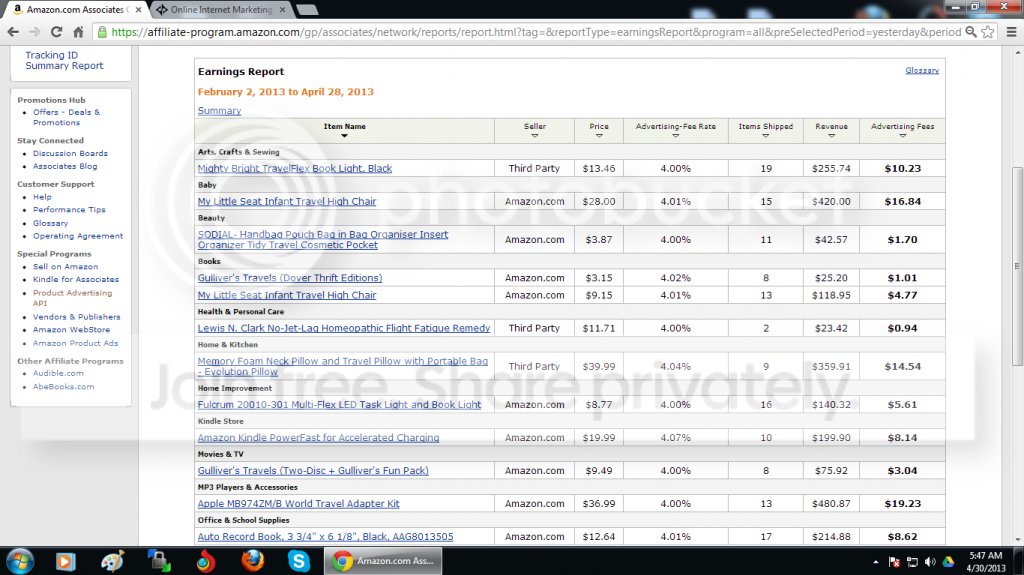
Task: View the Operating Agreement
Action: point(78,236)
